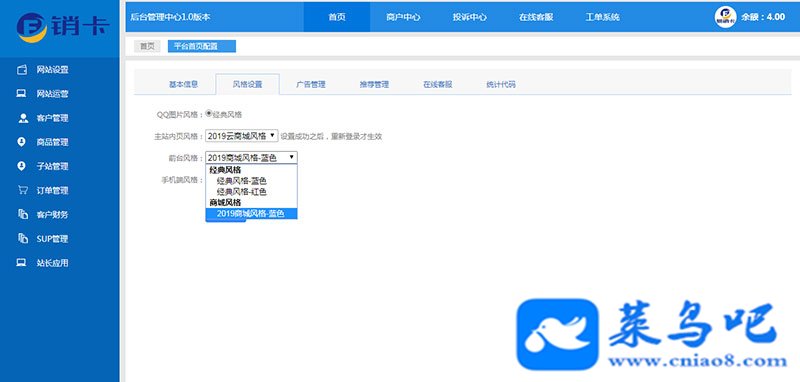Click the 客户财务 document icon
The height and width of the screenshot is (382, 800).
pyautogui.click(x=22, y=214)
